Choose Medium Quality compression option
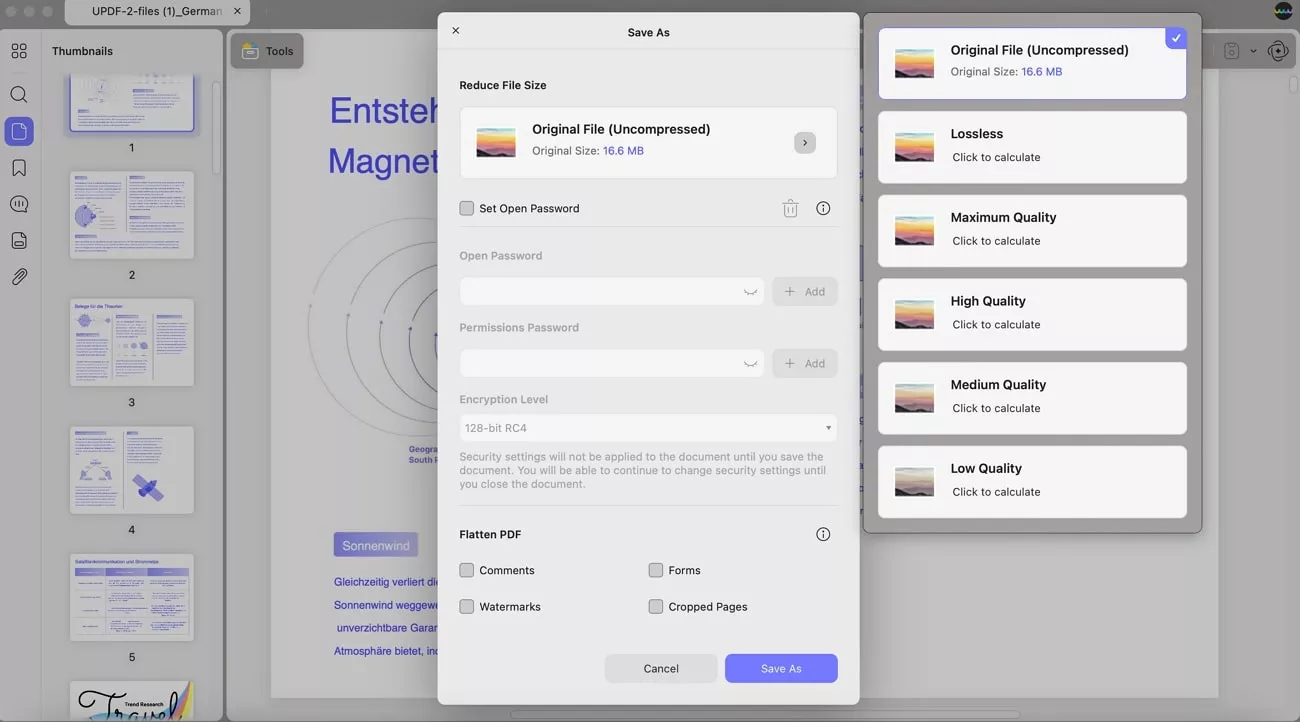The height and width of the screenshot is (722, 1300). [1032, 398]
